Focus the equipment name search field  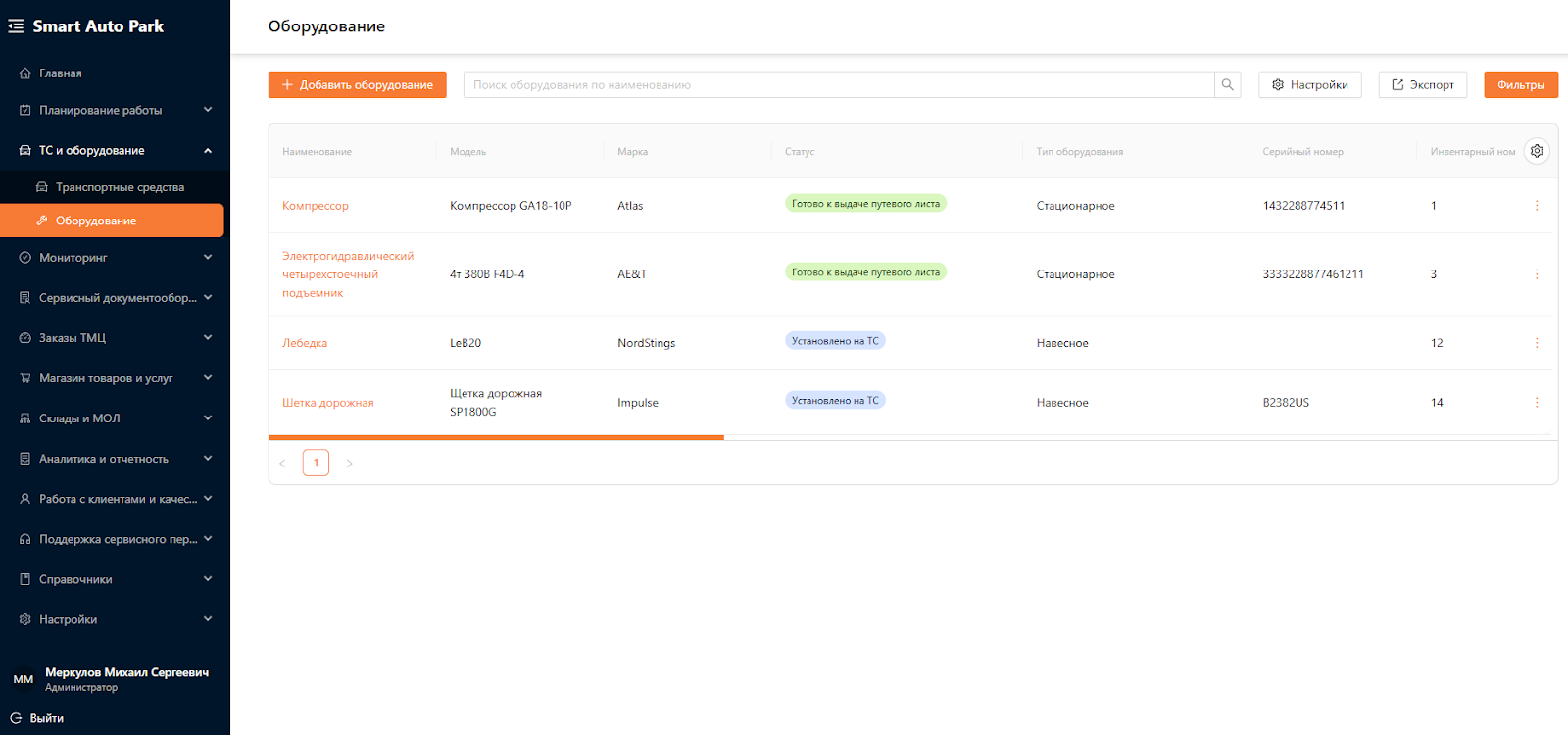[x=838, y=85]
